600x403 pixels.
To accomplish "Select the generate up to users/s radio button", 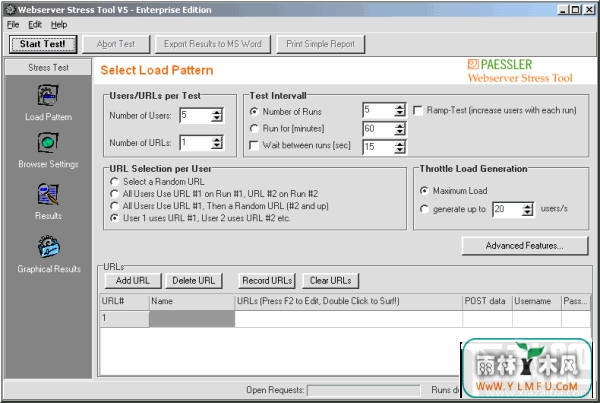I will tap(424, 209).
